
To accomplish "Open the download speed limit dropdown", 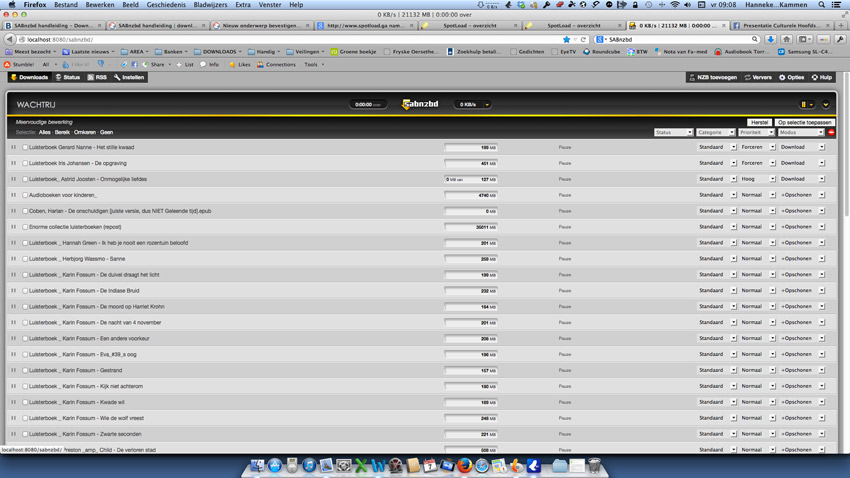I will [487, 104].
